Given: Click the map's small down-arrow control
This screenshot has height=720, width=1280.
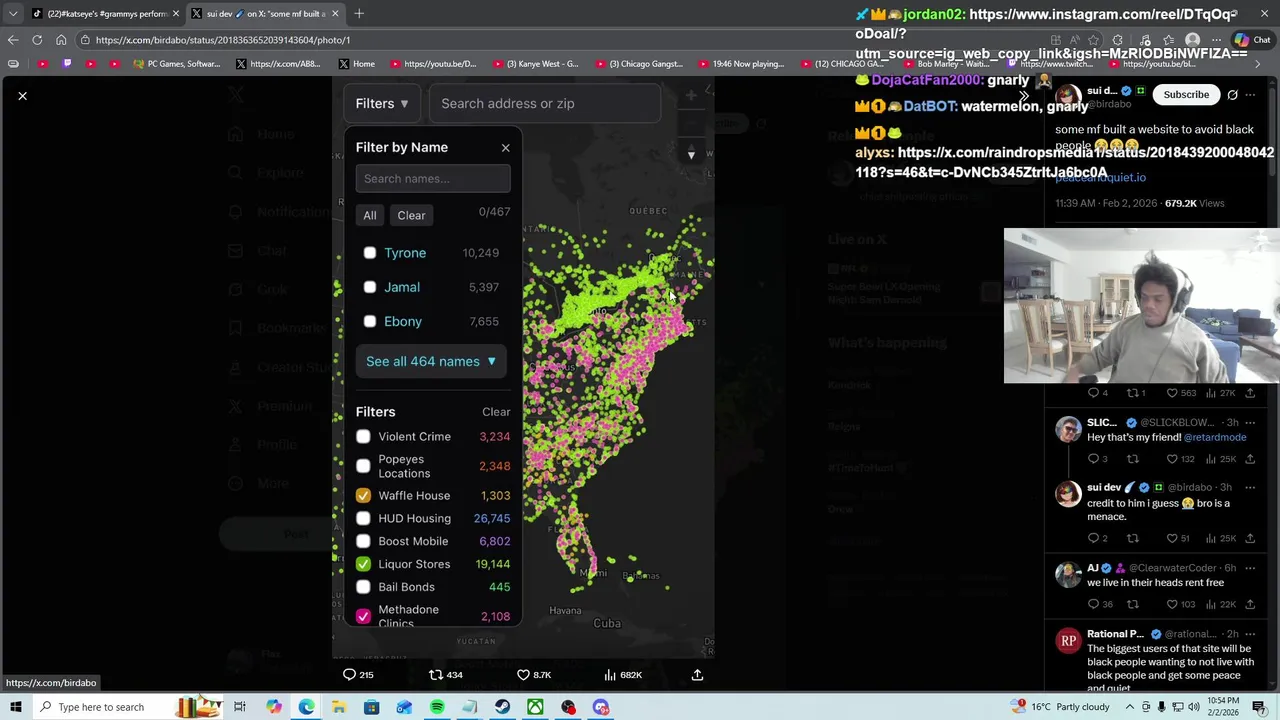Looking at the screenshot, I should click(691, 155).
